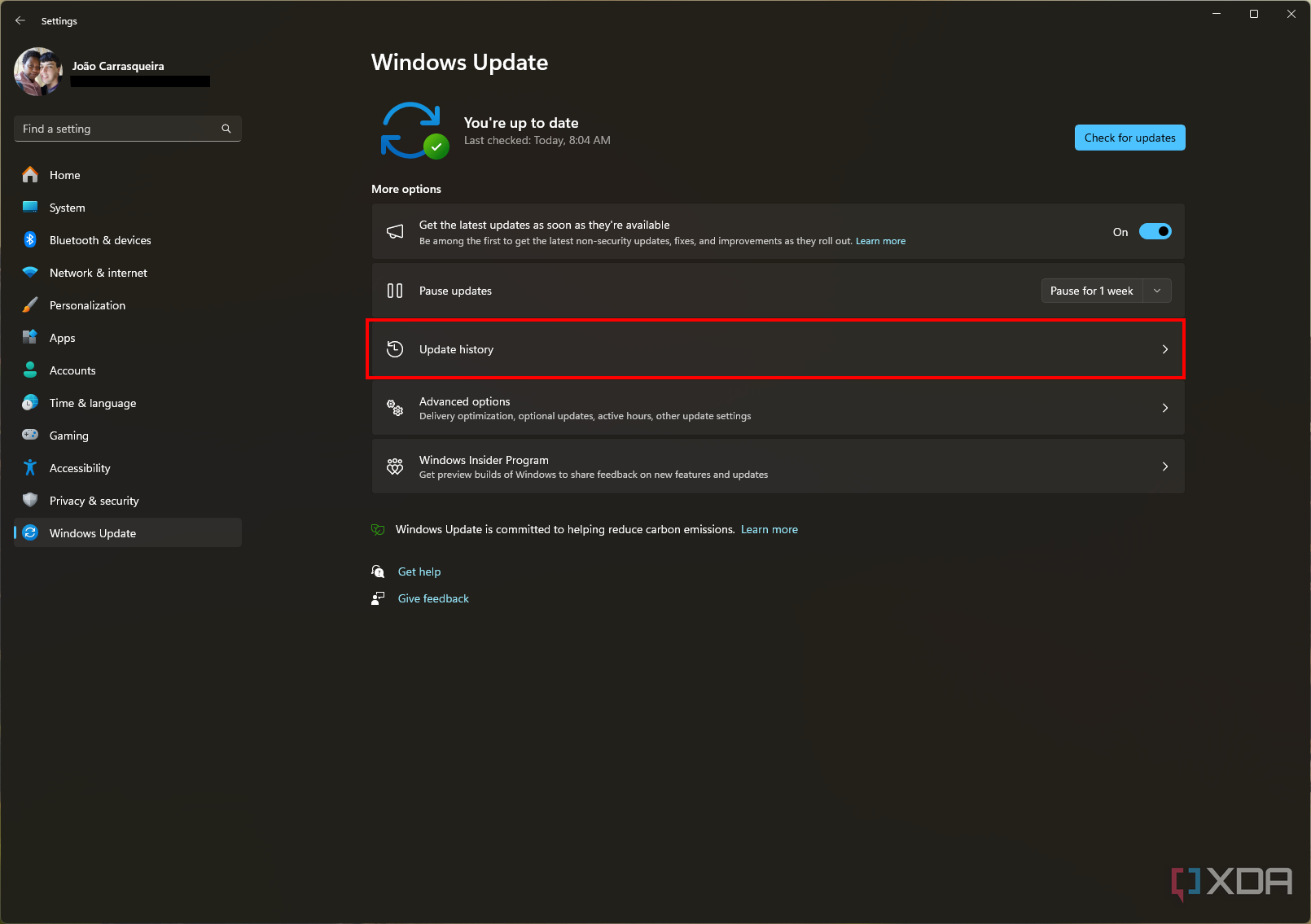1311x924 pixels.
Task: Click the Windows Insider Program icon
Action: (x=395, y=466)
